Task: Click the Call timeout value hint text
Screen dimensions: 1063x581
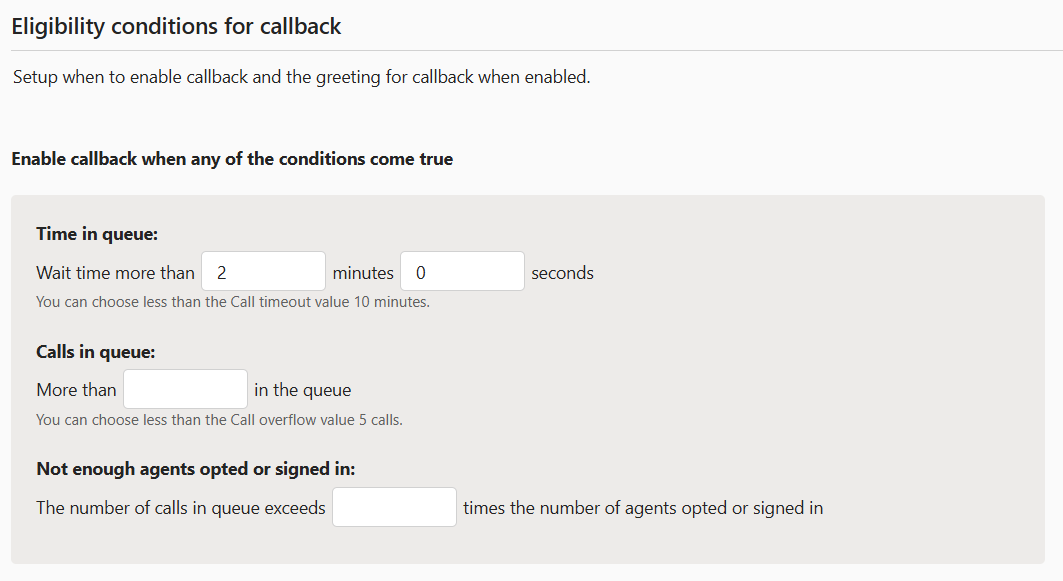Action: (x=232, y=302)
